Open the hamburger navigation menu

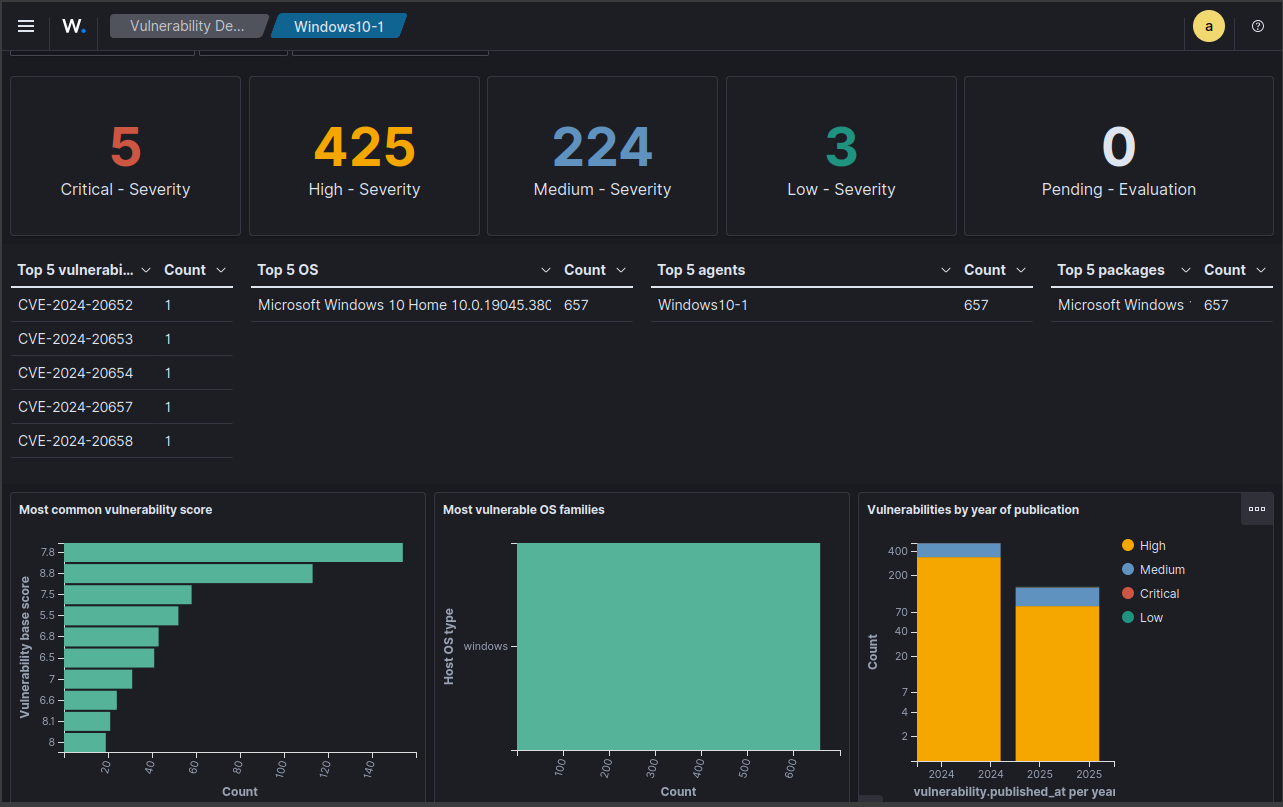26,26
